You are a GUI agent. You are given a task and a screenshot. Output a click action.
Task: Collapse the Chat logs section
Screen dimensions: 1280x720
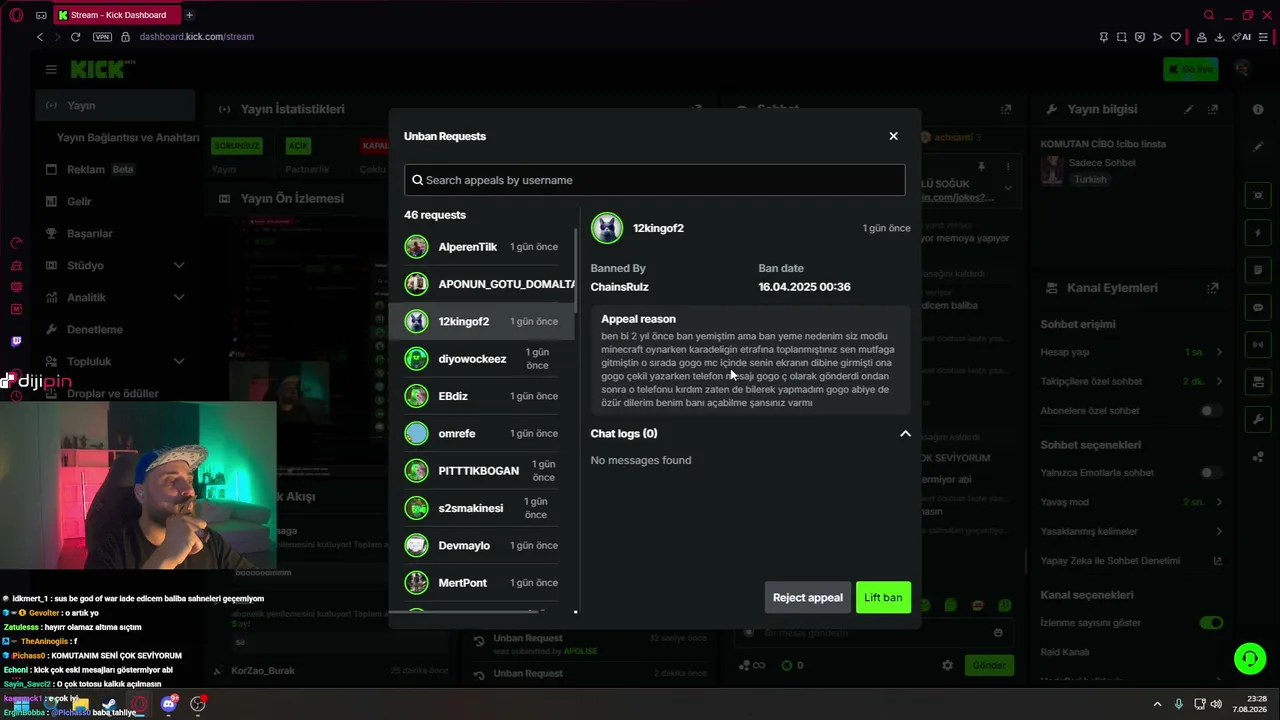pos(905,434)
